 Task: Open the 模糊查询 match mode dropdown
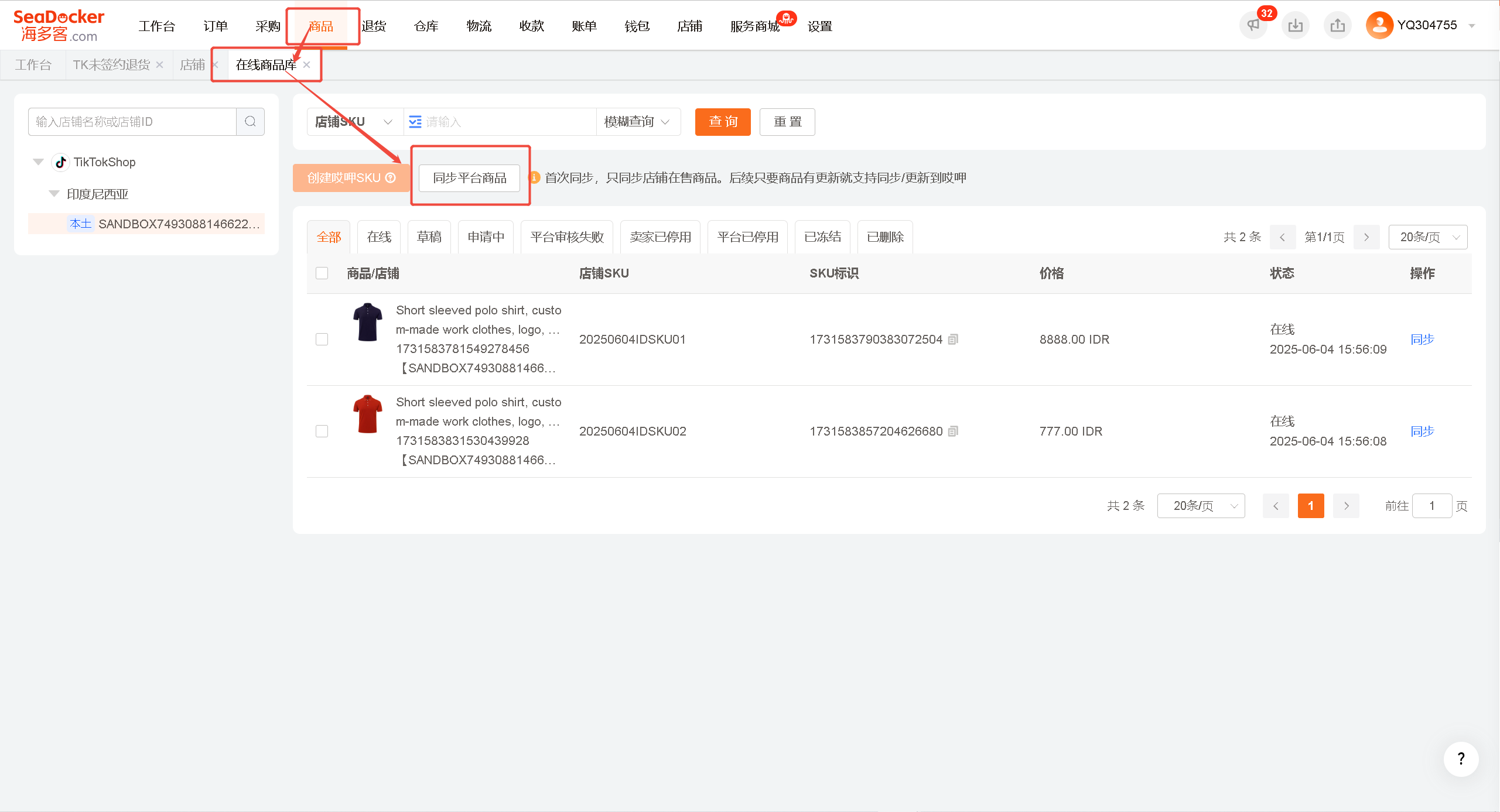(x=638, y=122)
